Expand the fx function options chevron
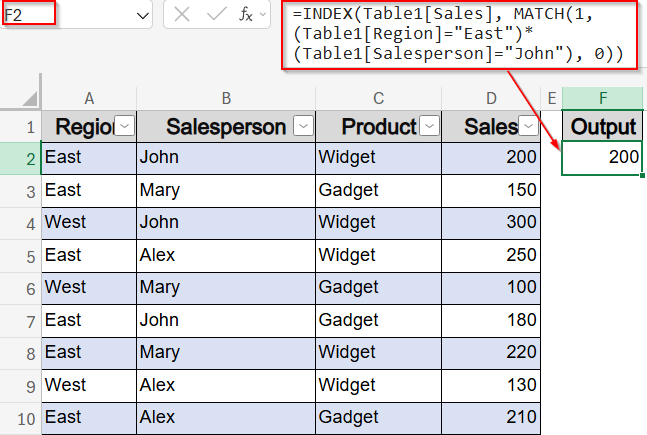The image size is (647, 435). click(x=263, y=15)
